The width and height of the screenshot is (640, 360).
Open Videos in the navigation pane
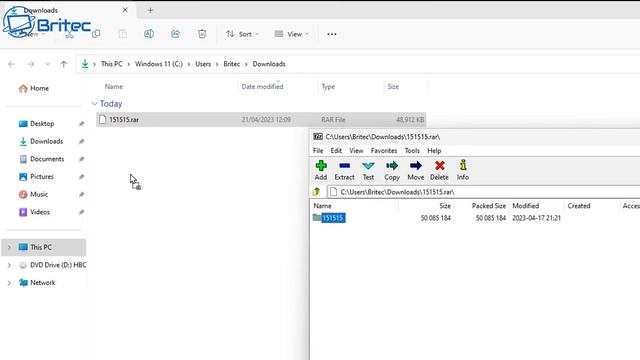(x=34, y=212)
